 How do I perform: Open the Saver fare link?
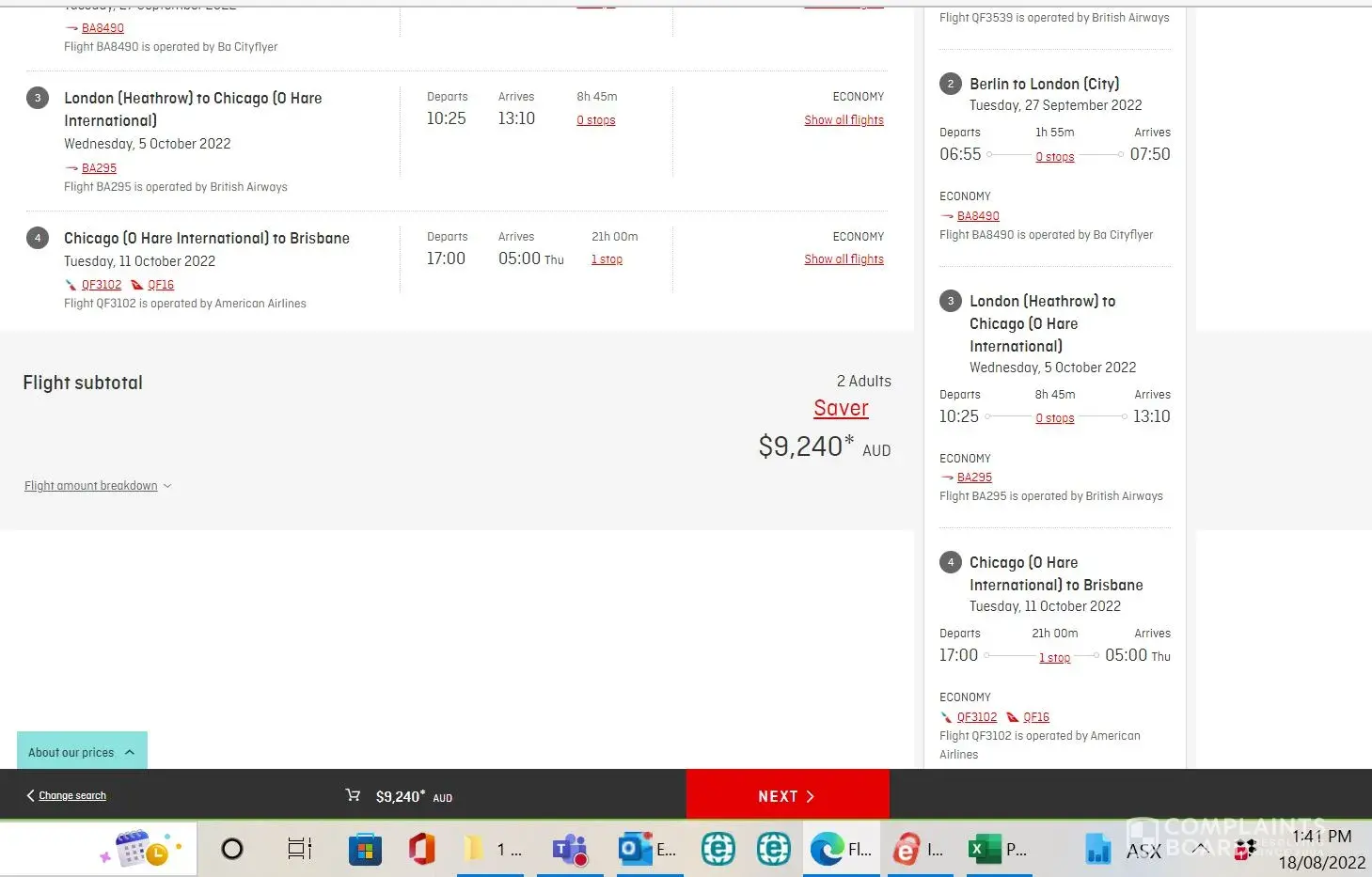841,408
